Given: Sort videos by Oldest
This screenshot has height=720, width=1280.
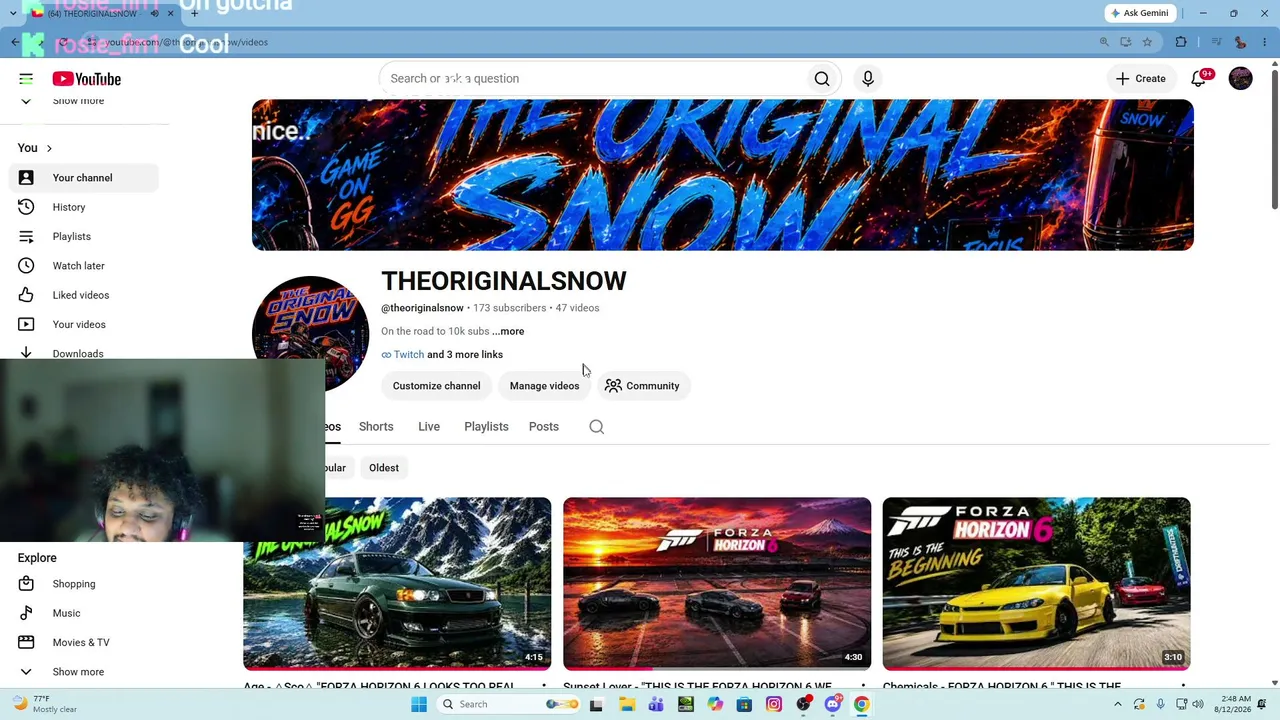Looking at the screenshot, I should click(384, 468).
